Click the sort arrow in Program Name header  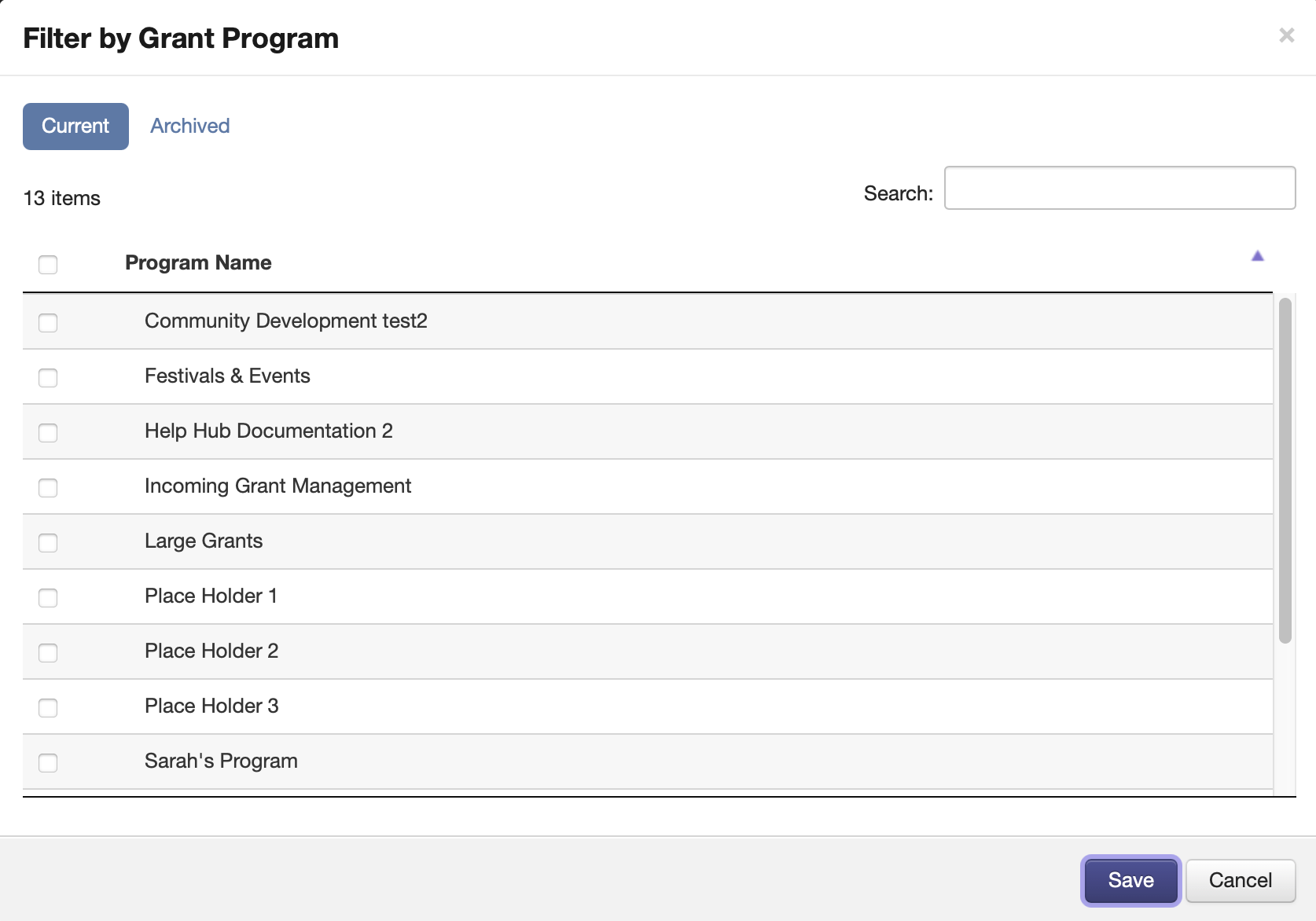click(1257, 256)
